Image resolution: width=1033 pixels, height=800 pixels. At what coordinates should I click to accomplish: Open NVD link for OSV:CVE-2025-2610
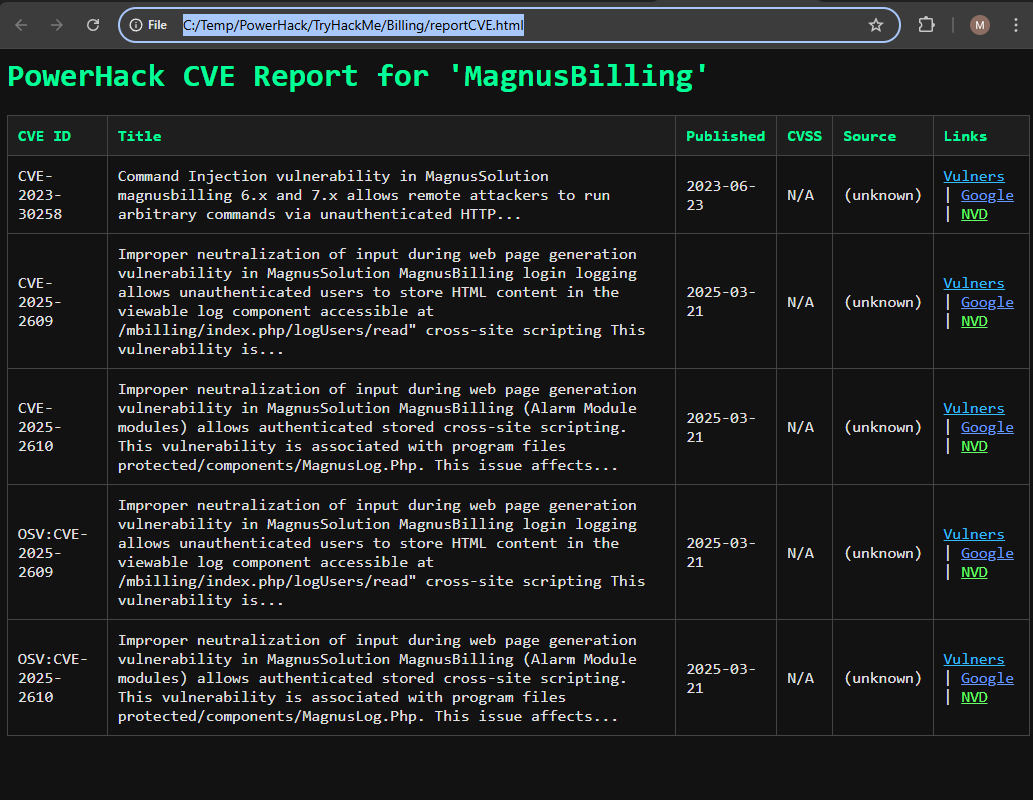pos(973,697)
